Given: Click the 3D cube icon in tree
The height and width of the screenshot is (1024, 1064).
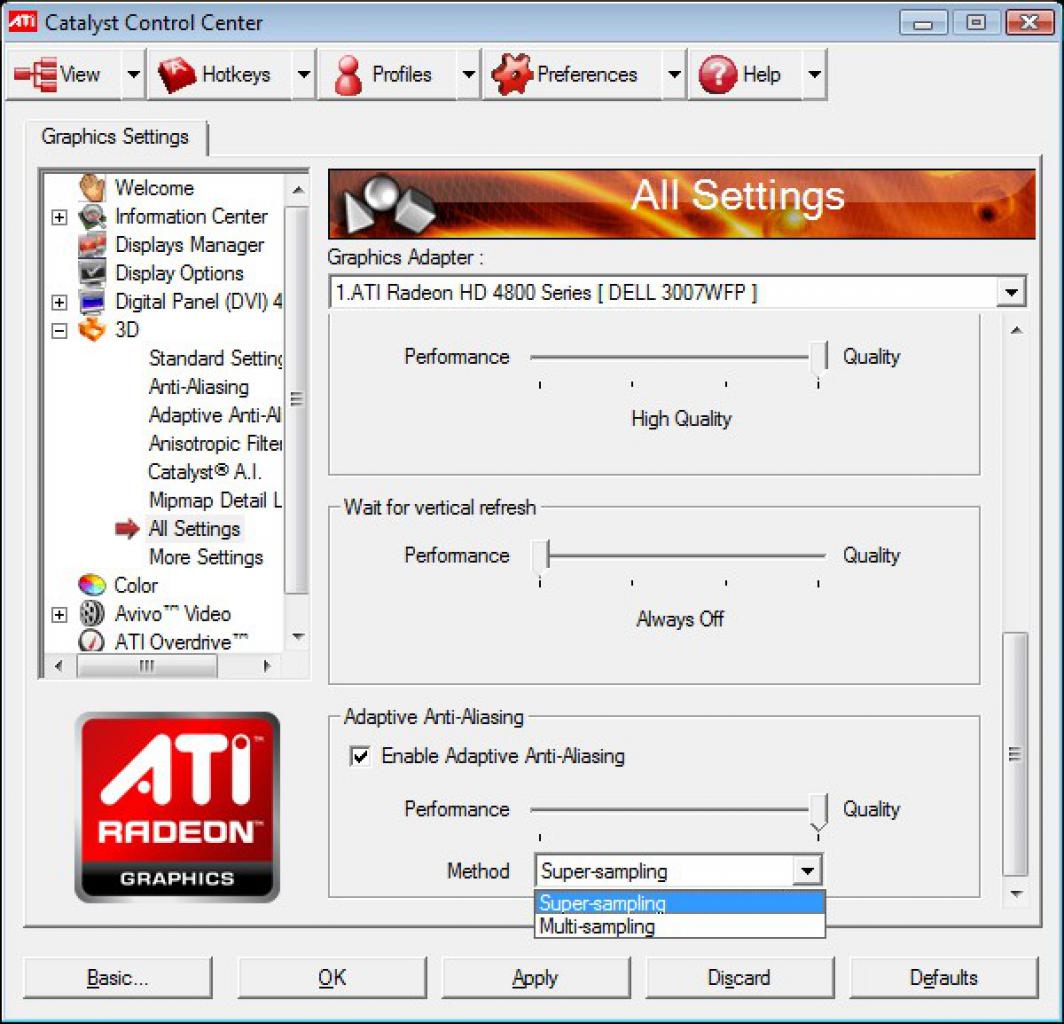Looking at the screenshot, I should [x=92, y=329].
